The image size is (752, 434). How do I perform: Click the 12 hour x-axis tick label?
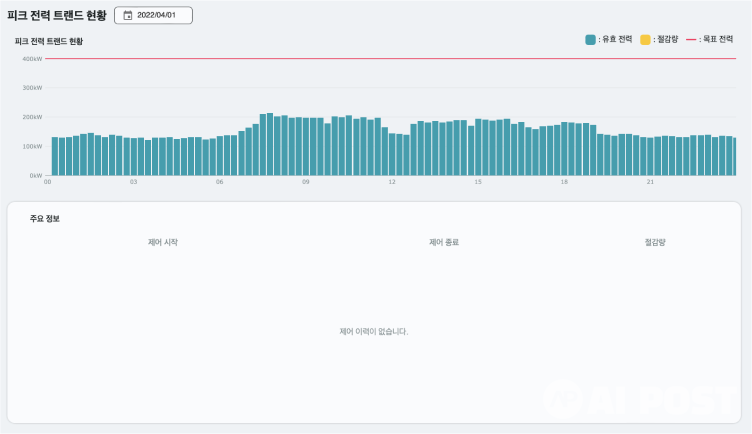click(x=392, y=182)
